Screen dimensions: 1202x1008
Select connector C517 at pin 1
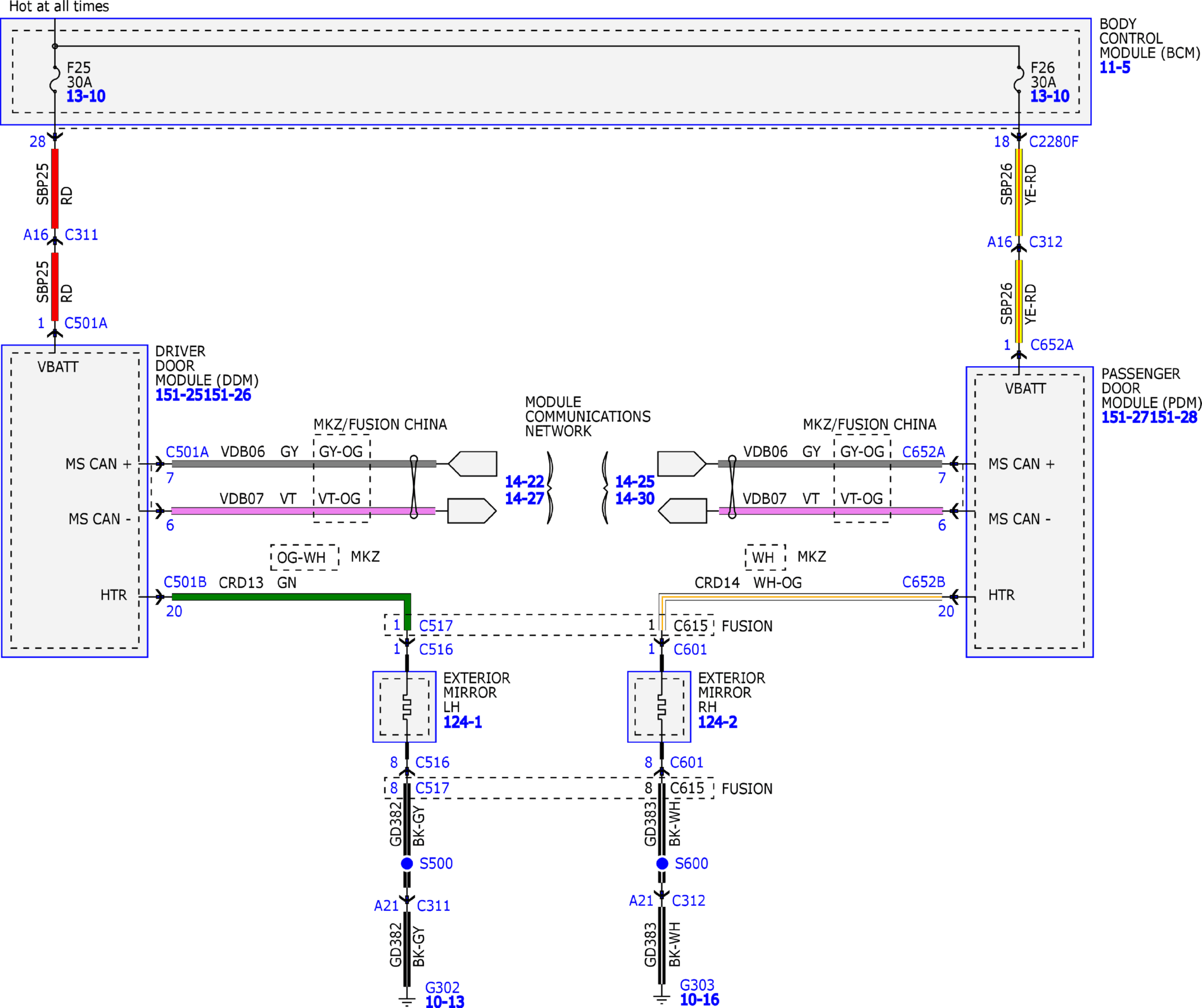click(x=436, y=626)
